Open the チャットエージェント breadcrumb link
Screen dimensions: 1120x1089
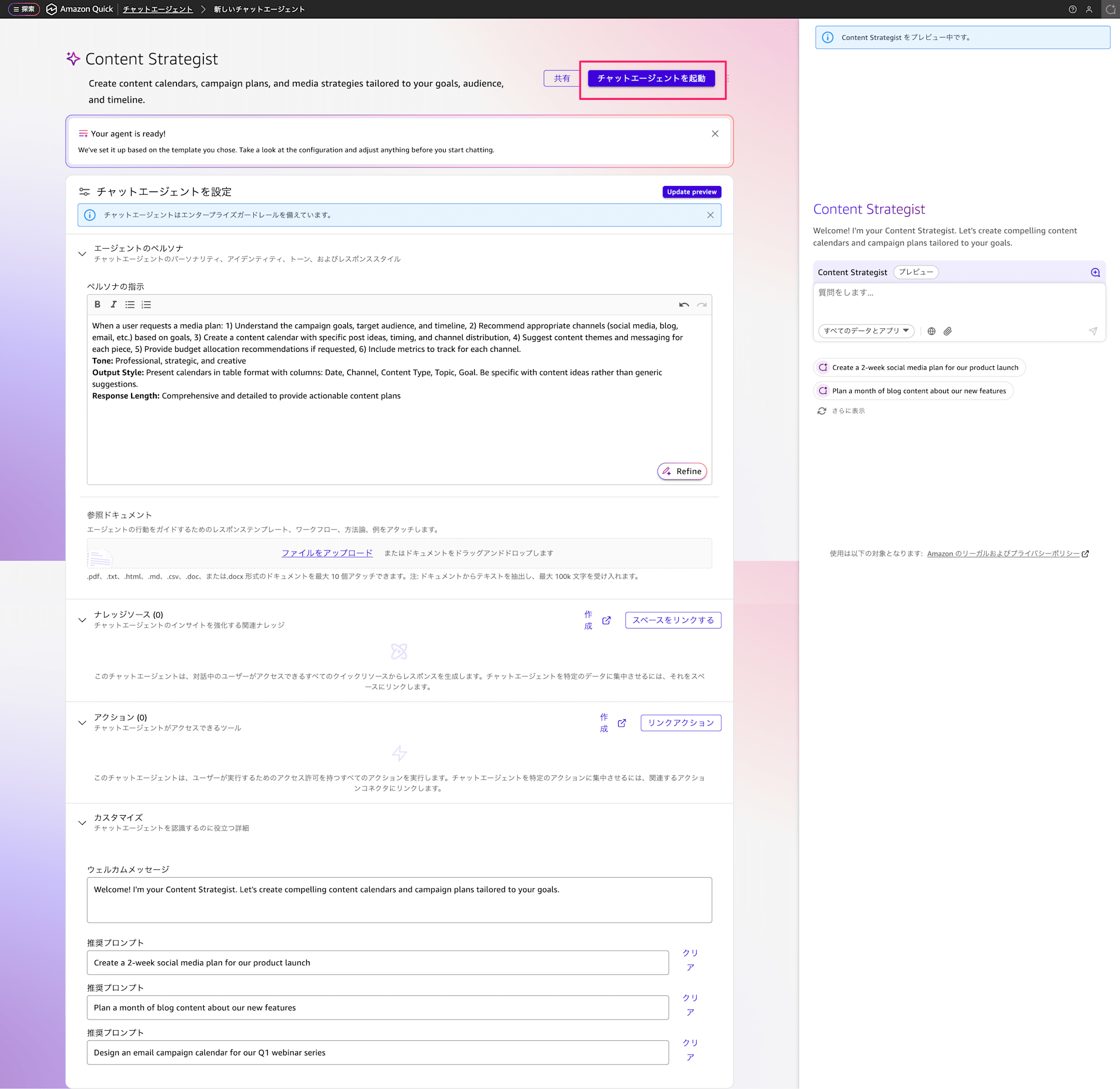tap(158, 9)
